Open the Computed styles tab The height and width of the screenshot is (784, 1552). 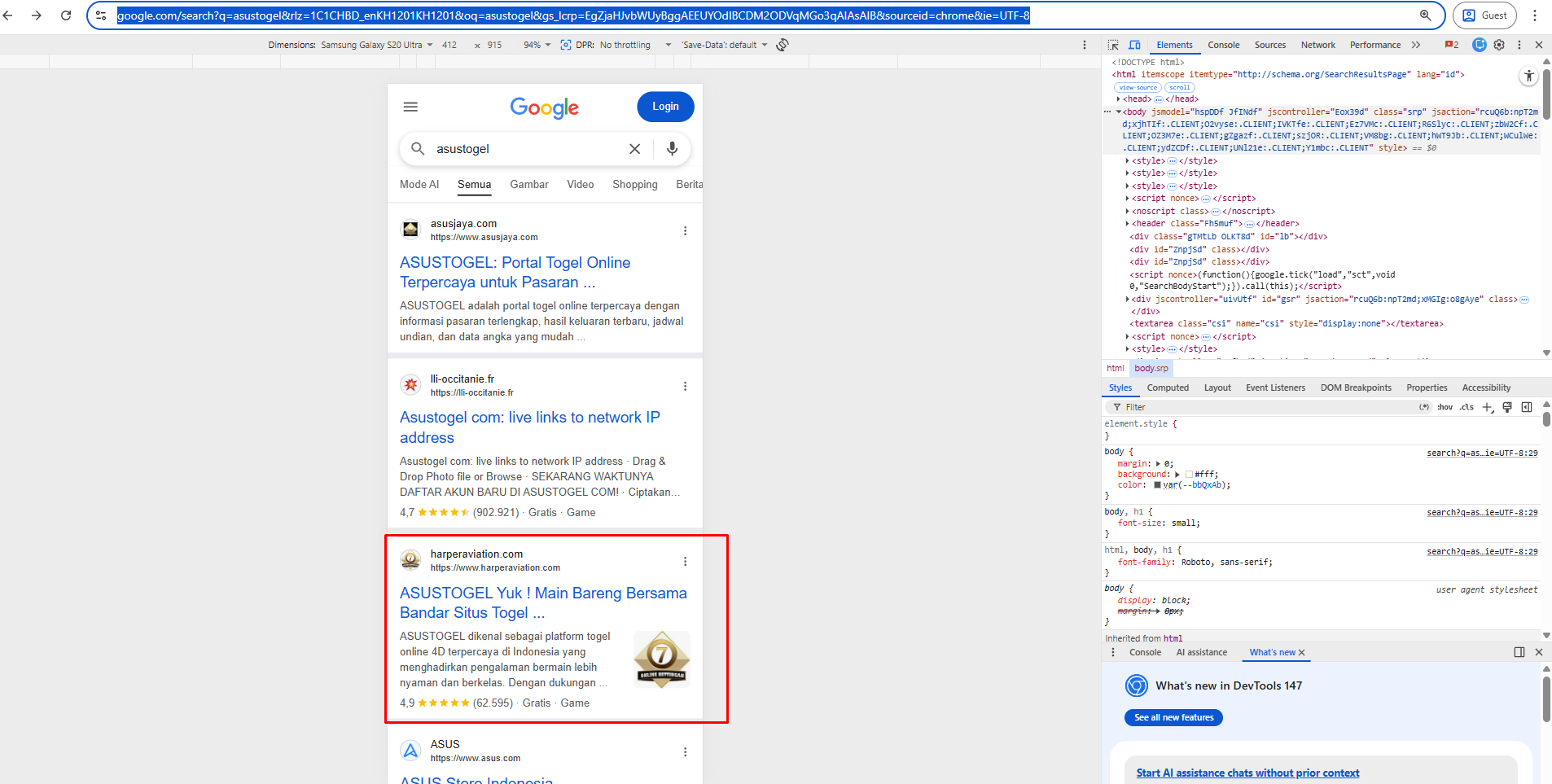1168,388
